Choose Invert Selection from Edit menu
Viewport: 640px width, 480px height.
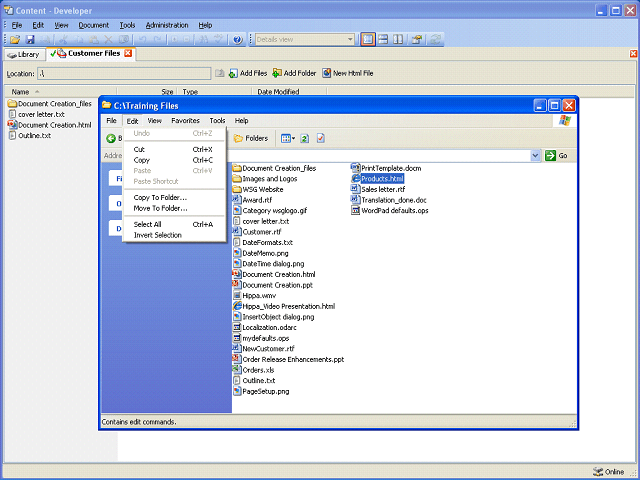coord(174,235)
